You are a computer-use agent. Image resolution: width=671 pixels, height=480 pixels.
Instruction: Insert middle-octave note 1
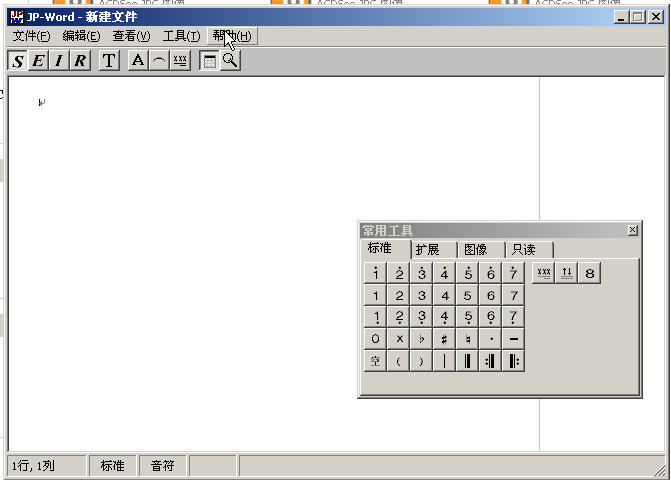(x=375, y=295)
